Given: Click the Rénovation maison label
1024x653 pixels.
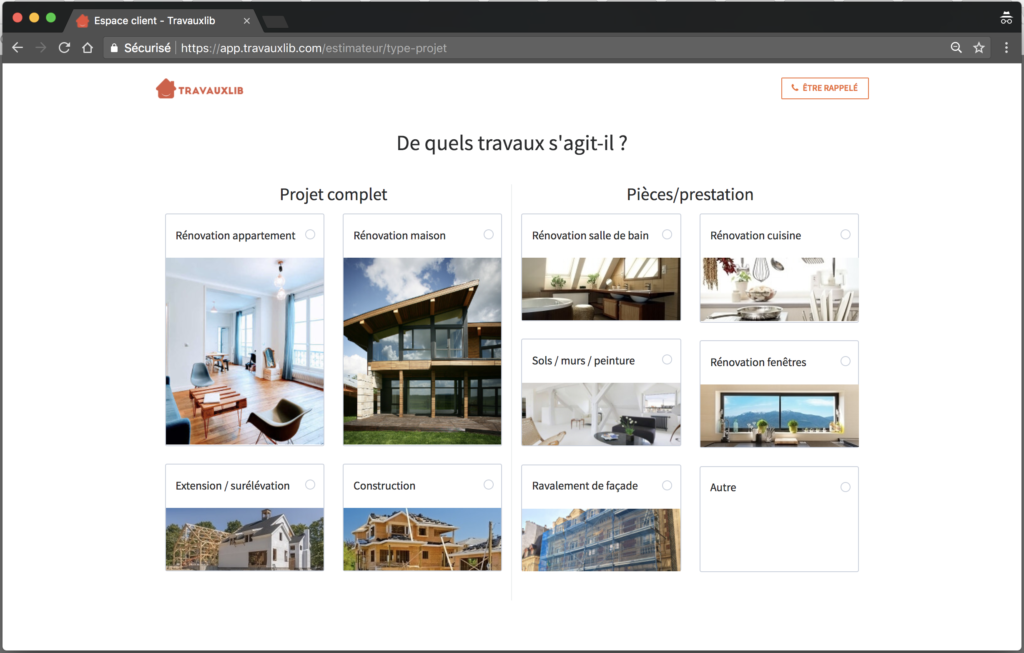Looking at the screenshot, I should point(399,236).
